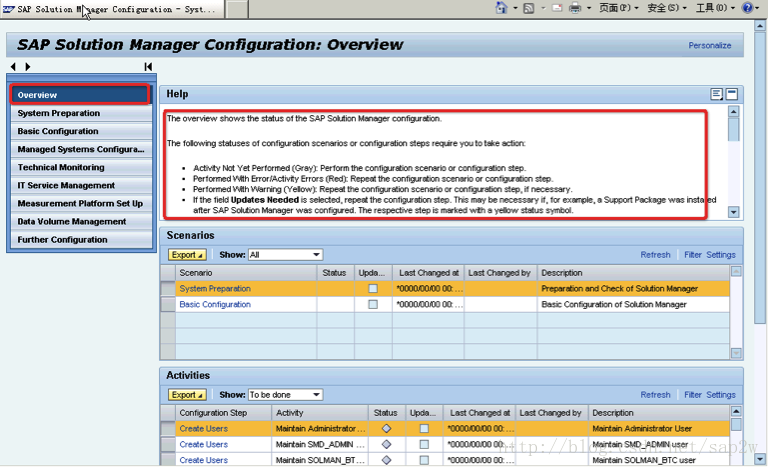Click Refresh link in Activities panel
Viewport: 769px width, 467px height.
(655, 394)
